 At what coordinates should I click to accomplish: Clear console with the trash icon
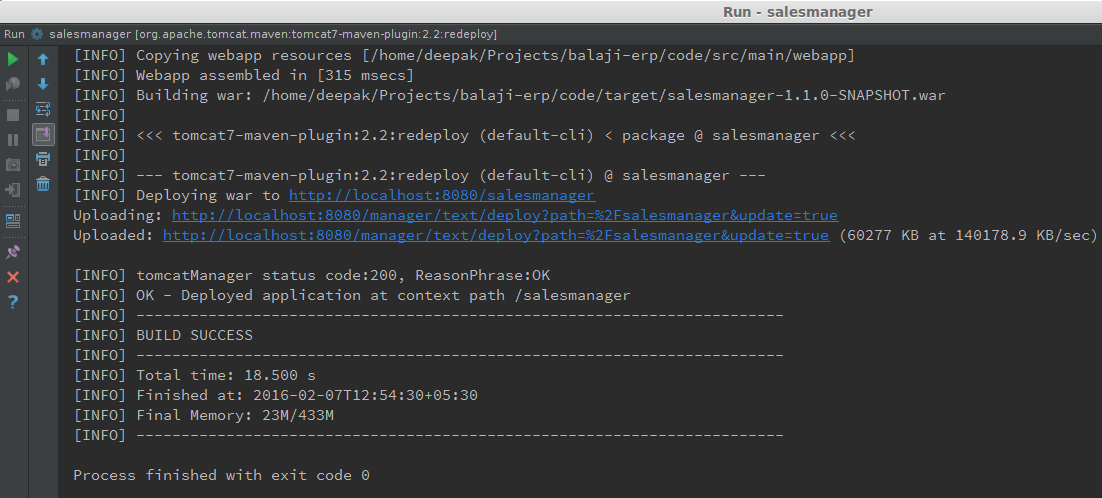43,184
